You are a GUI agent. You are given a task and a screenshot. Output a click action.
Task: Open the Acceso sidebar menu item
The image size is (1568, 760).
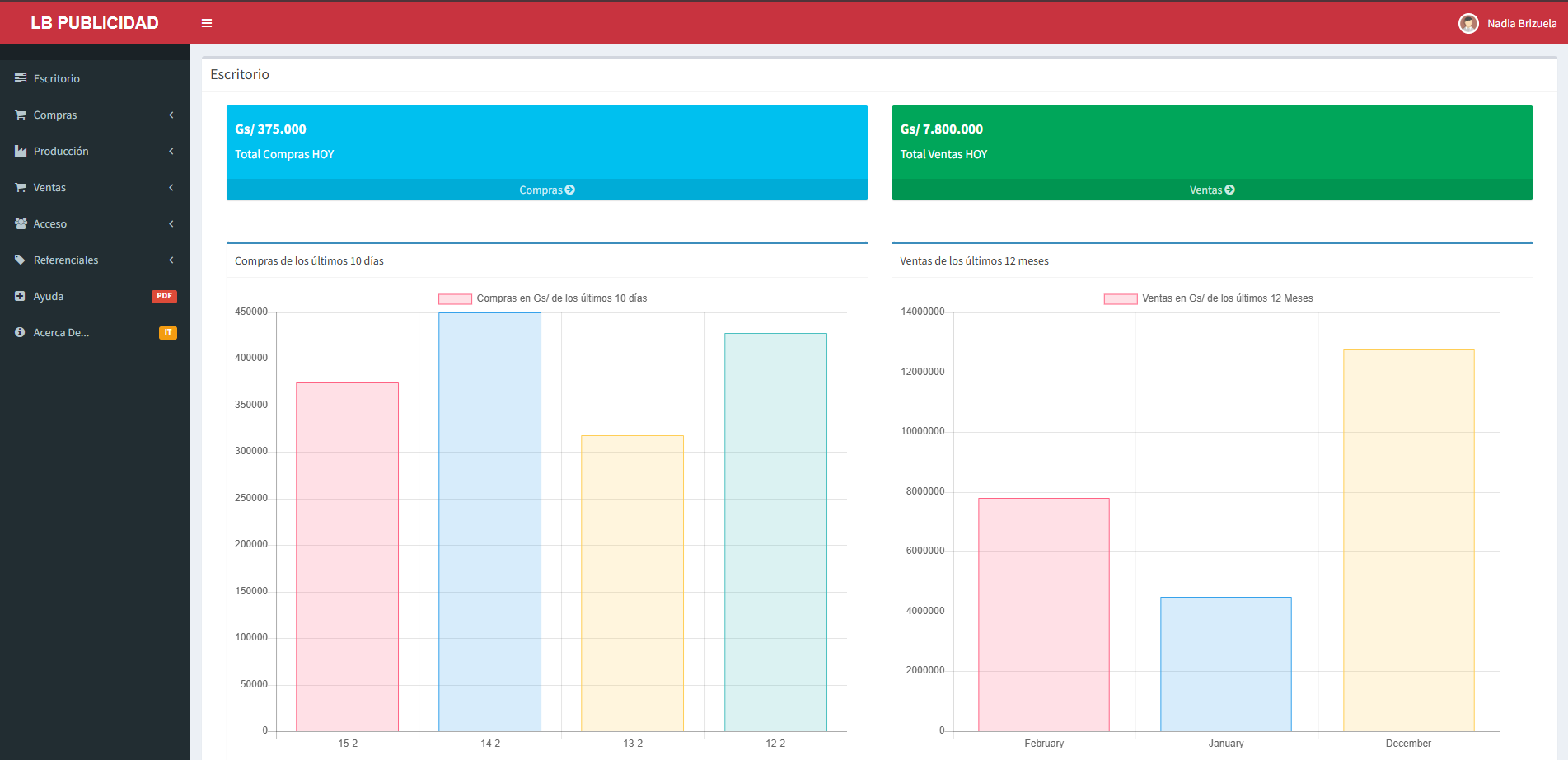pyautogui.click(x=50, y=223)
